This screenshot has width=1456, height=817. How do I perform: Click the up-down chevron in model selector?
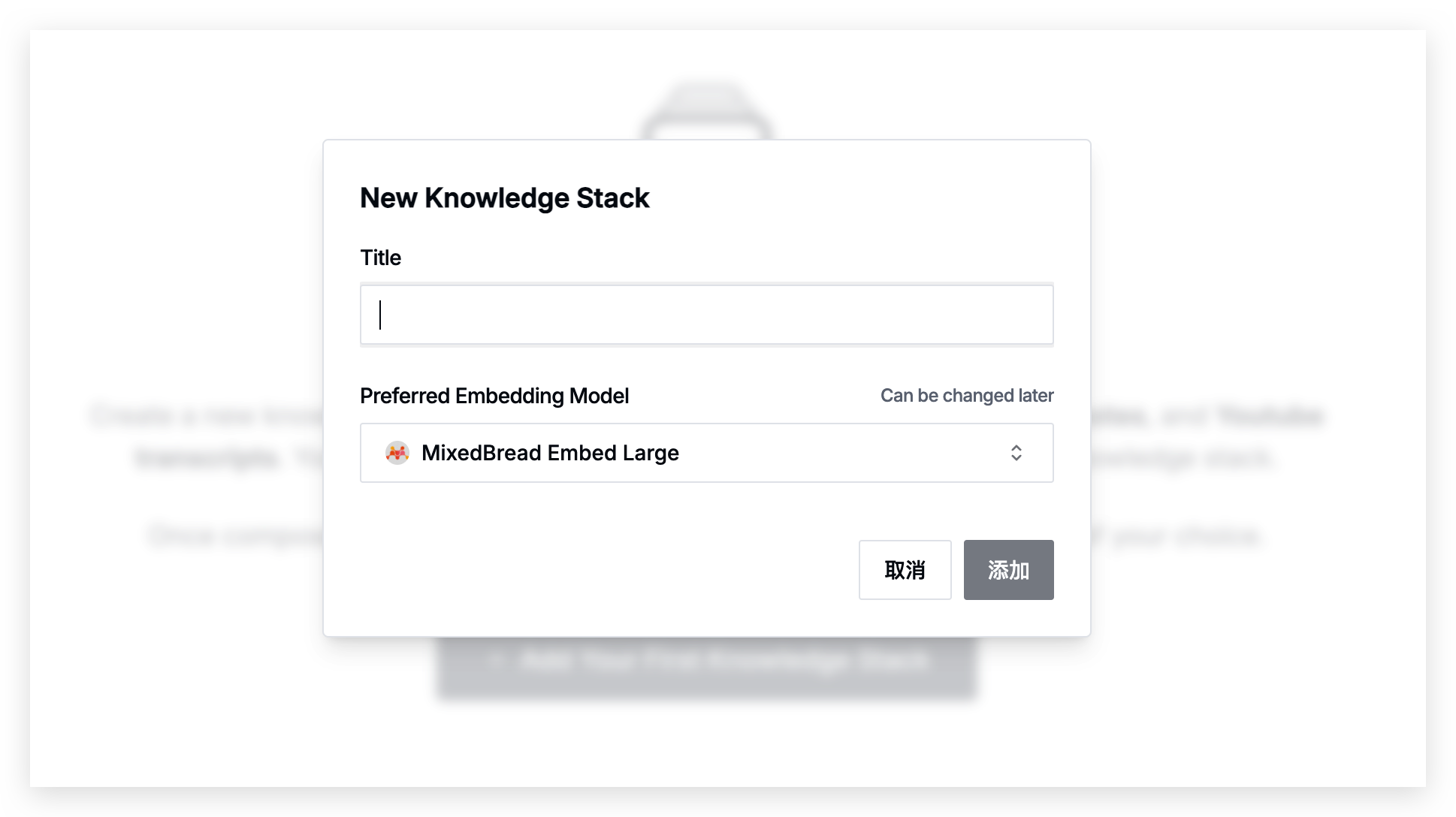click(1016, 453)
